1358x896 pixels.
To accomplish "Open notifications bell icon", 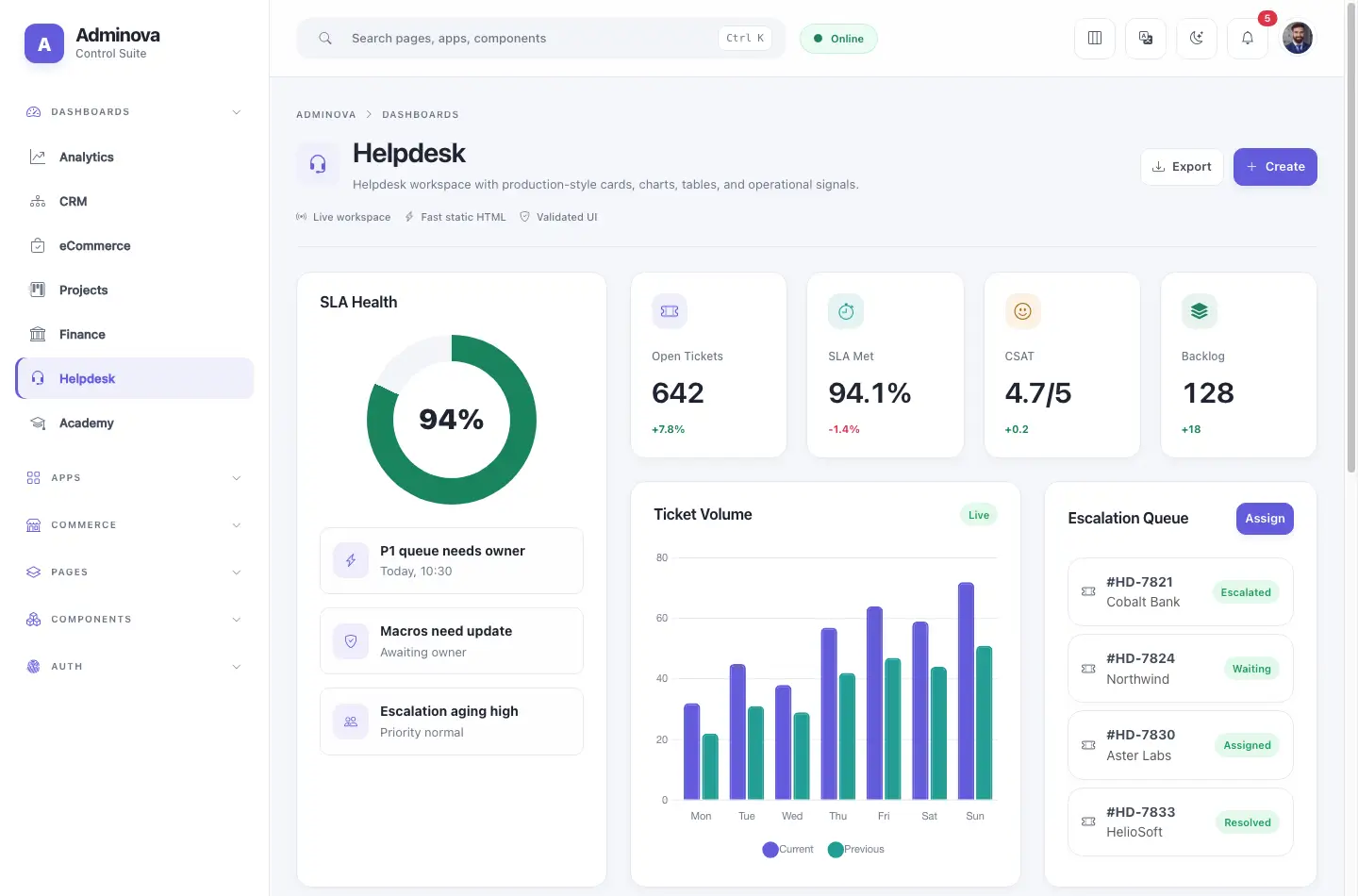I will (x=1248, y=39).
